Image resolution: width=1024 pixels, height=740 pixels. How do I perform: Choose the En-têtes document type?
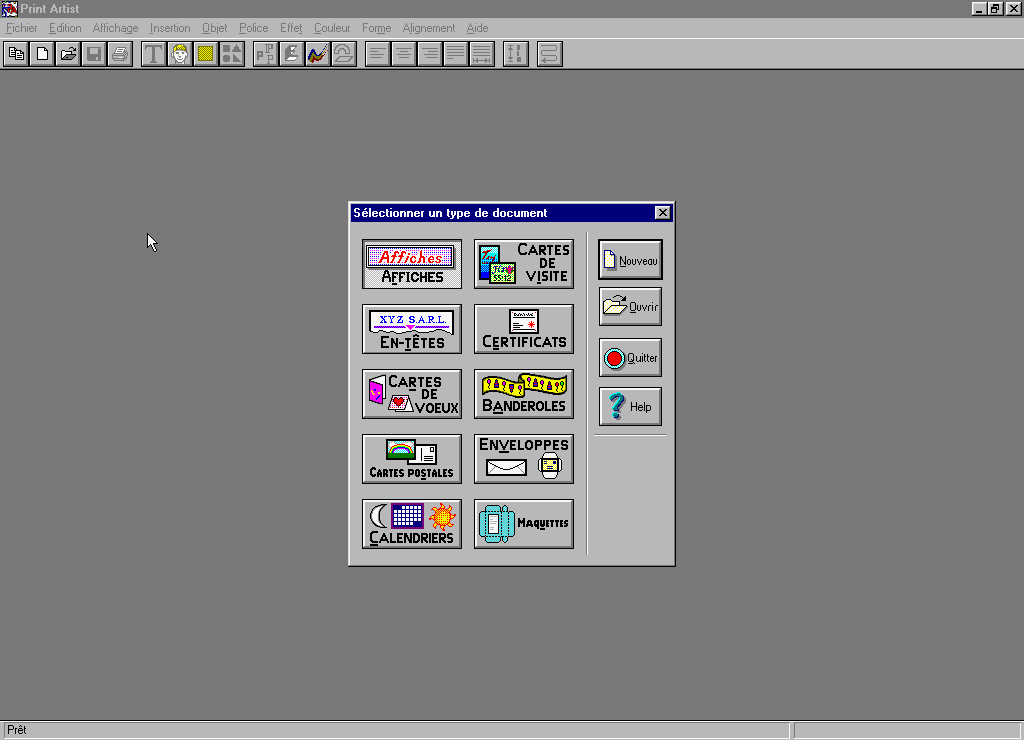[x=412, y=329]
